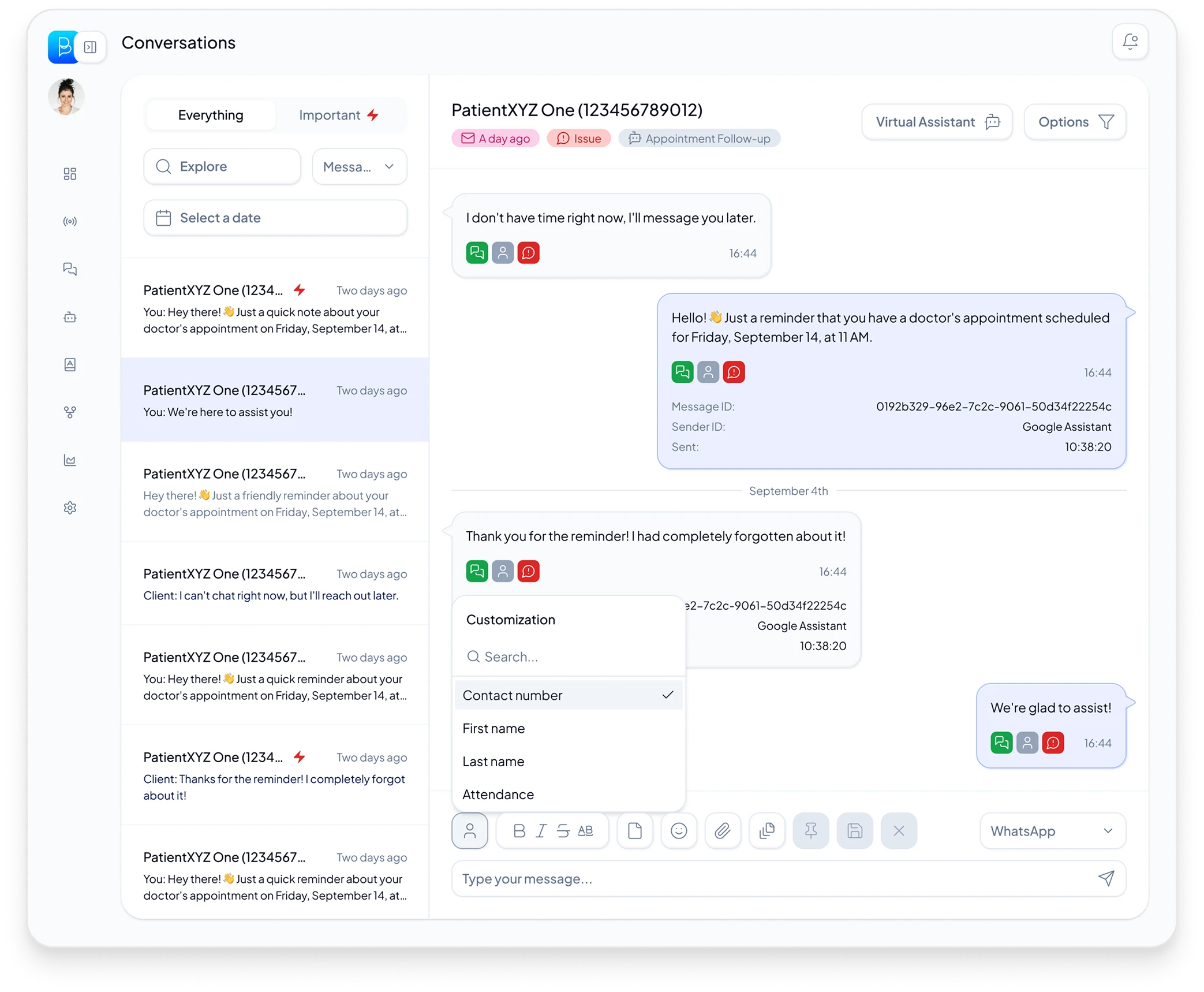Open the Select a date picker
The height and width of the screenshot is (992, 1204).
click(275, 218)
